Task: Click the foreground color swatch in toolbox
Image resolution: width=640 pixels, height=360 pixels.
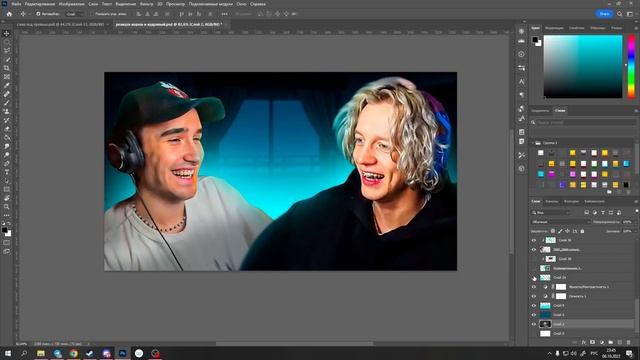Action: [4, 231]
